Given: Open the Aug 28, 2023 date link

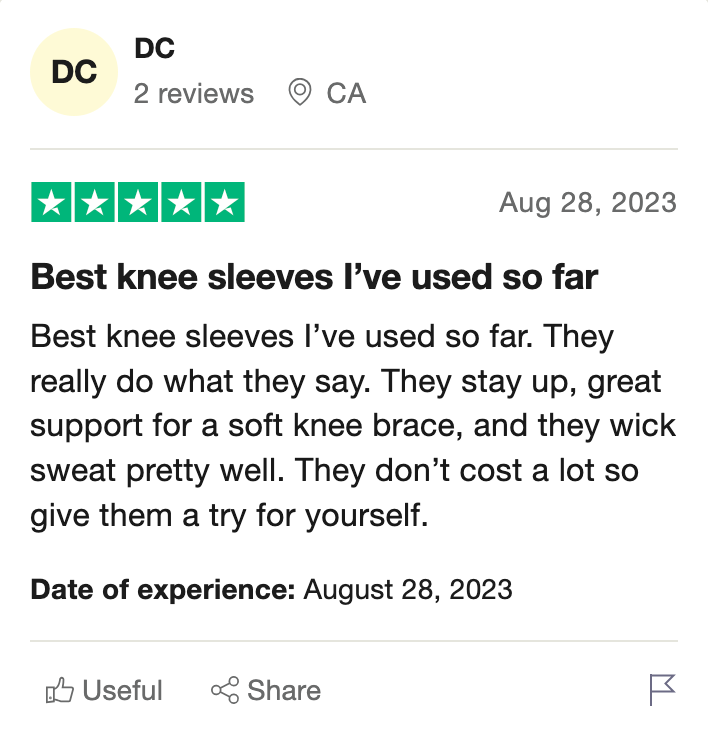Looking at the screenshot, I should coord(588,203).
